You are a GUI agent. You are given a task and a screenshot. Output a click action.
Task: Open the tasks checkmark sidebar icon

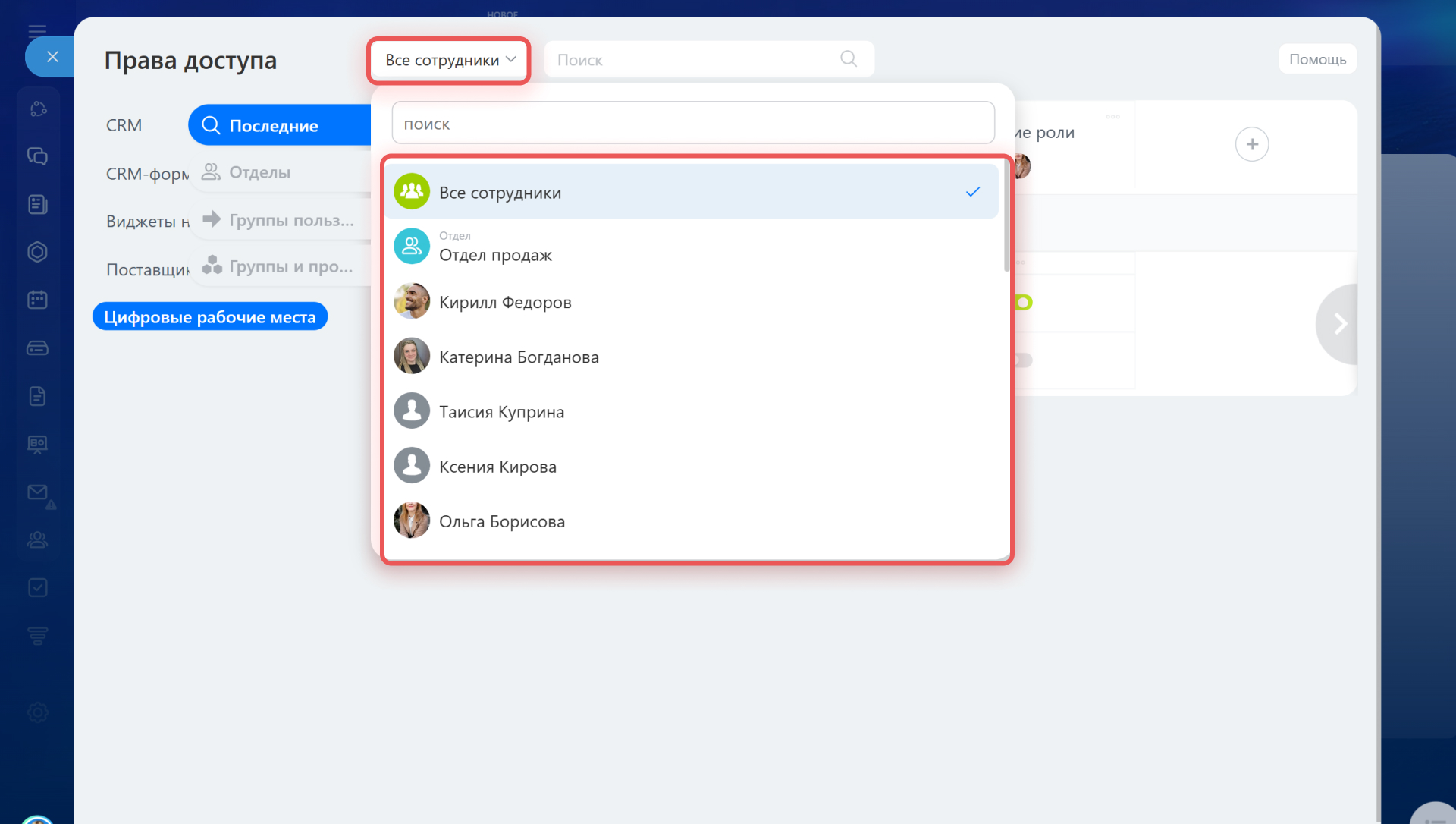37,587
